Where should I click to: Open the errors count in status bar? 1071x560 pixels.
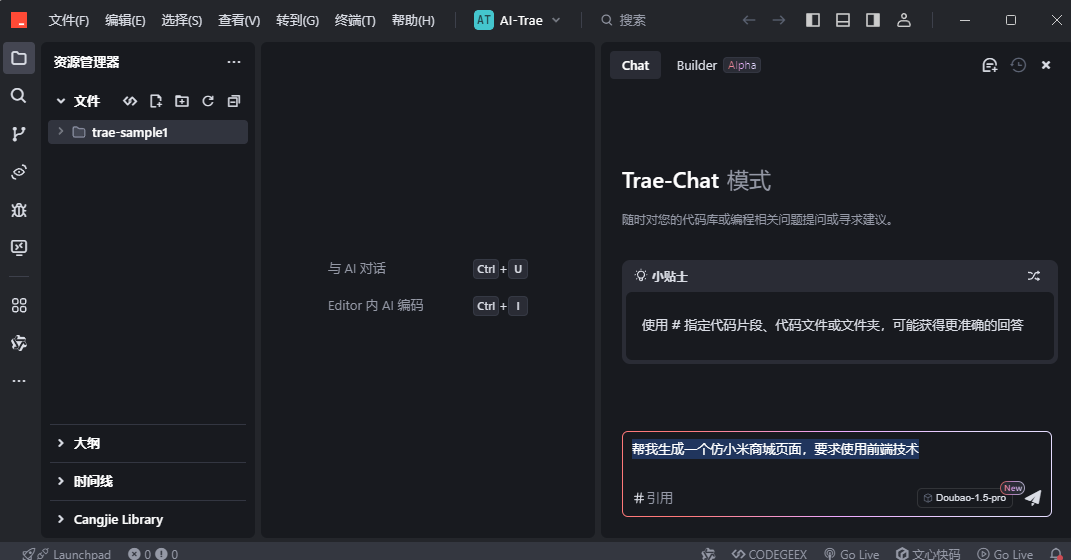point(139,554)
